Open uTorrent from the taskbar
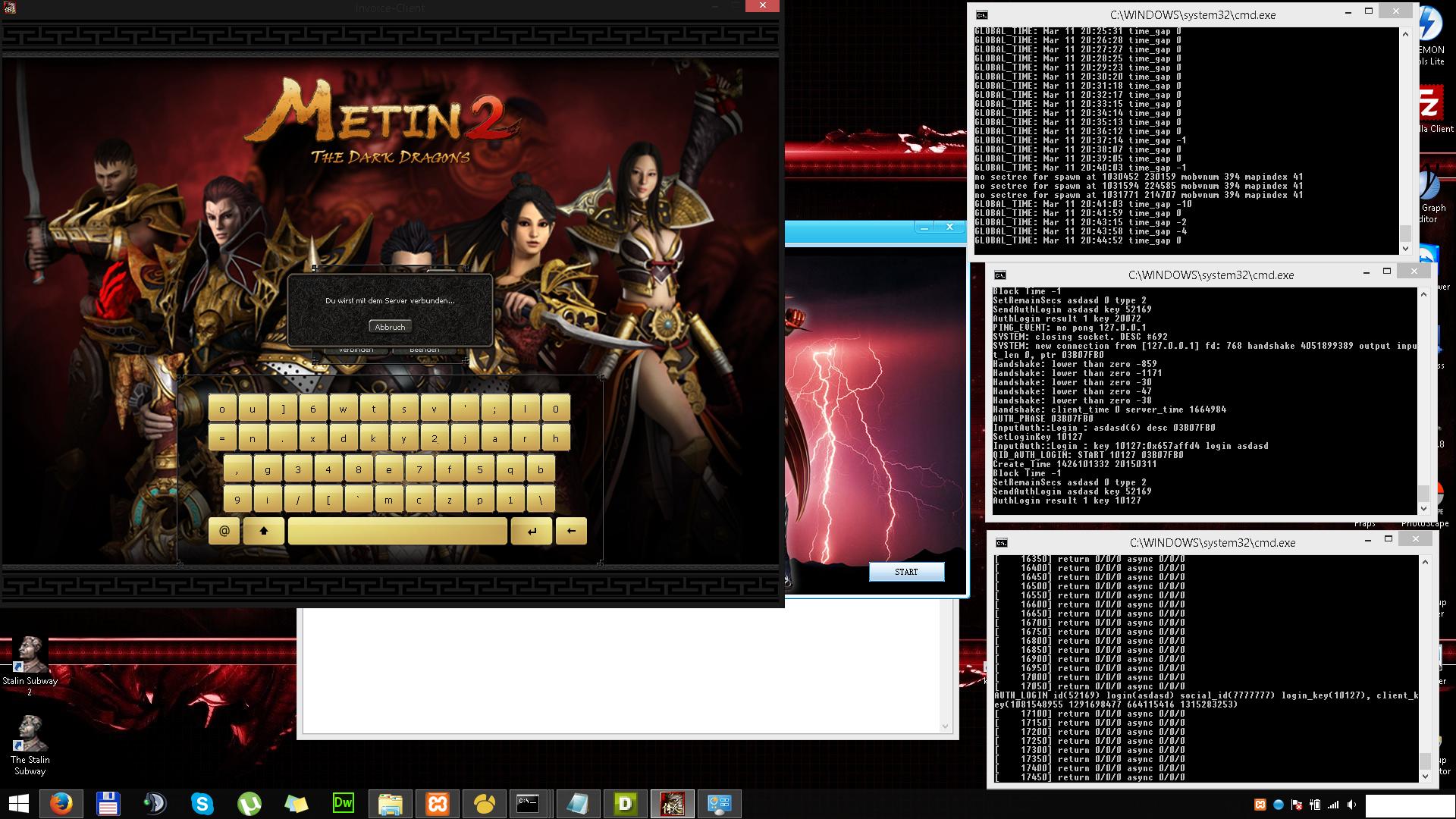 coord(249,804)
